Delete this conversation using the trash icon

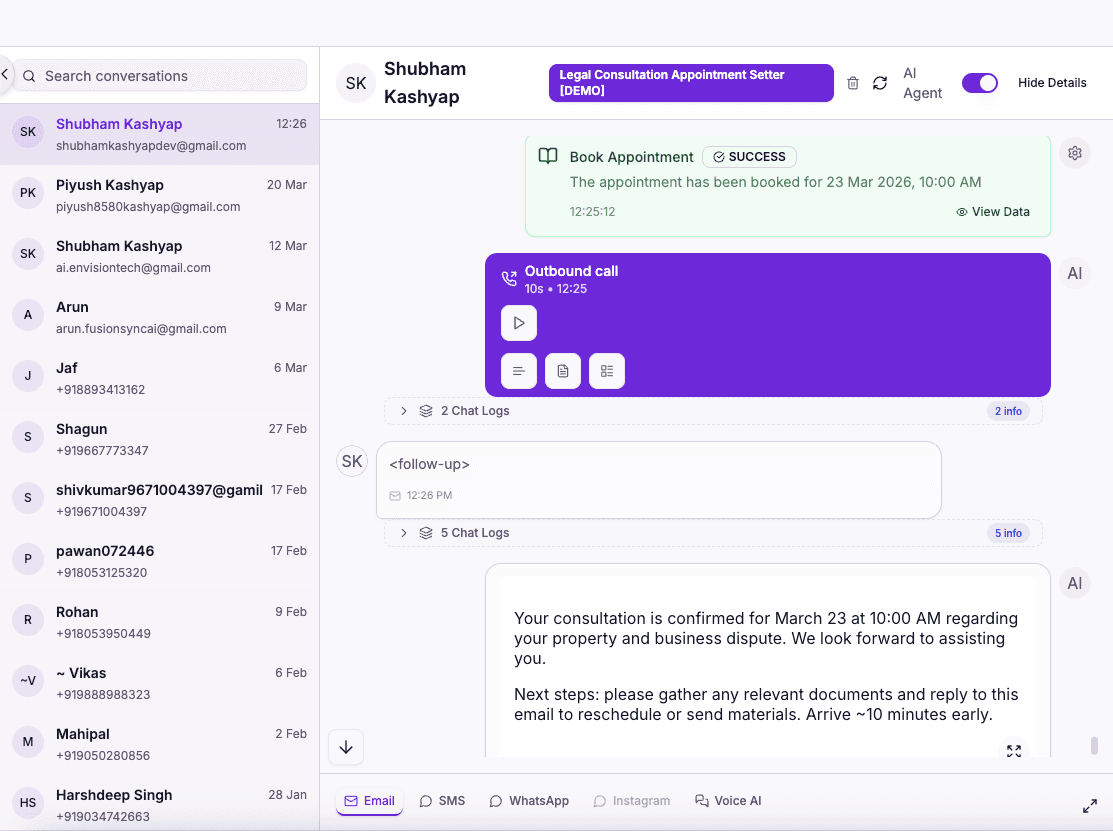(x=853, y=83)
